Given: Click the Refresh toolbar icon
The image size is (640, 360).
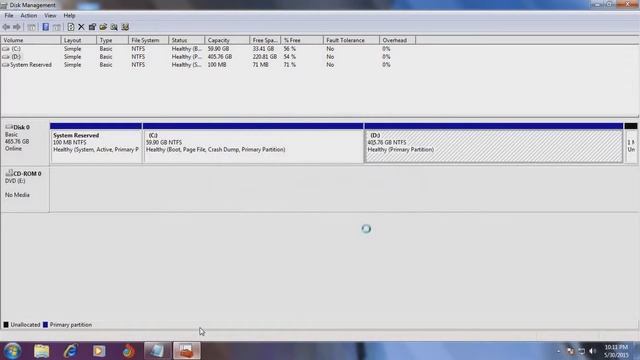Looking at the screenshot, I should coord(71,27).
